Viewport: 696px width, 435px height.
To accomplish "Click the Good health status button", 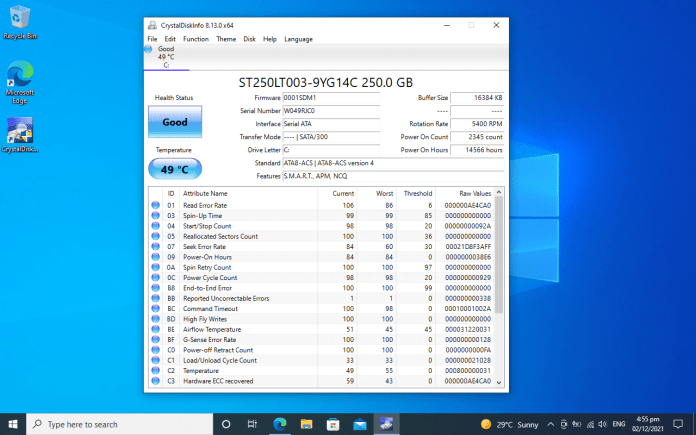I will pos(175,121).
